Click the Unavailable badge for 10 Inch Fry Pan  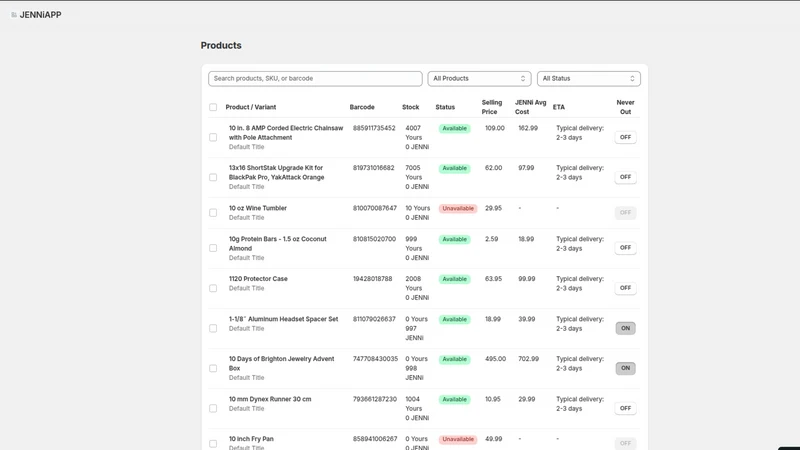458,439
